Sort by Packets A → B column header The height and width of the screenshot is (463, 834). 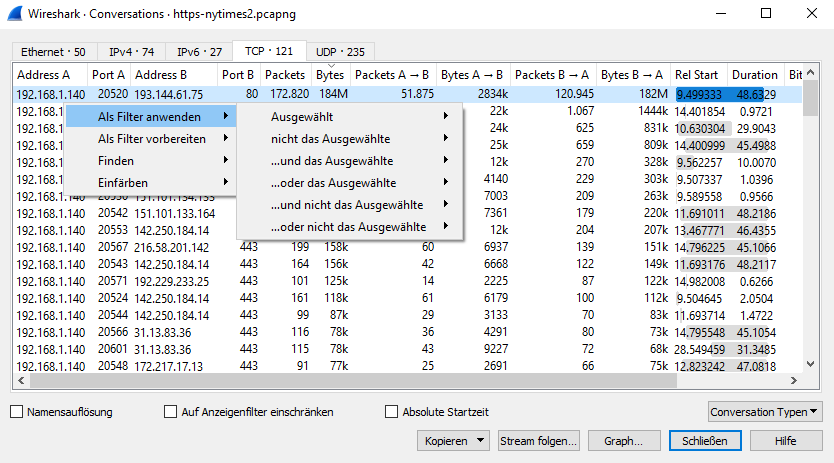point(393,75)
